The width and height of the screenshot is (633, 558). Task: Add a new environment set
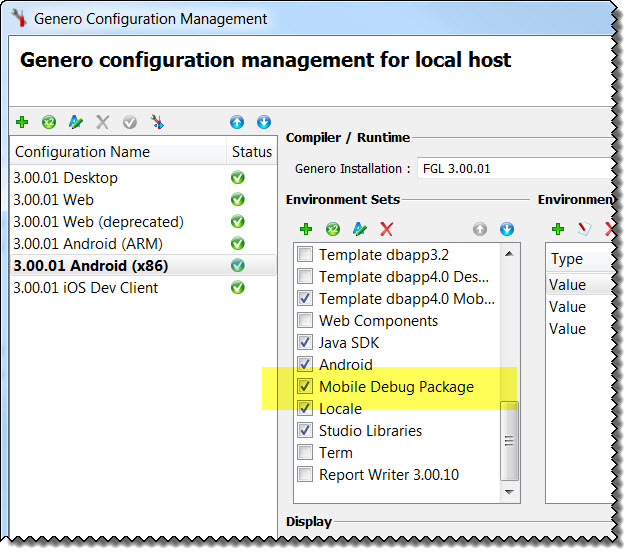pyautogui.click(x=306, y=229)
